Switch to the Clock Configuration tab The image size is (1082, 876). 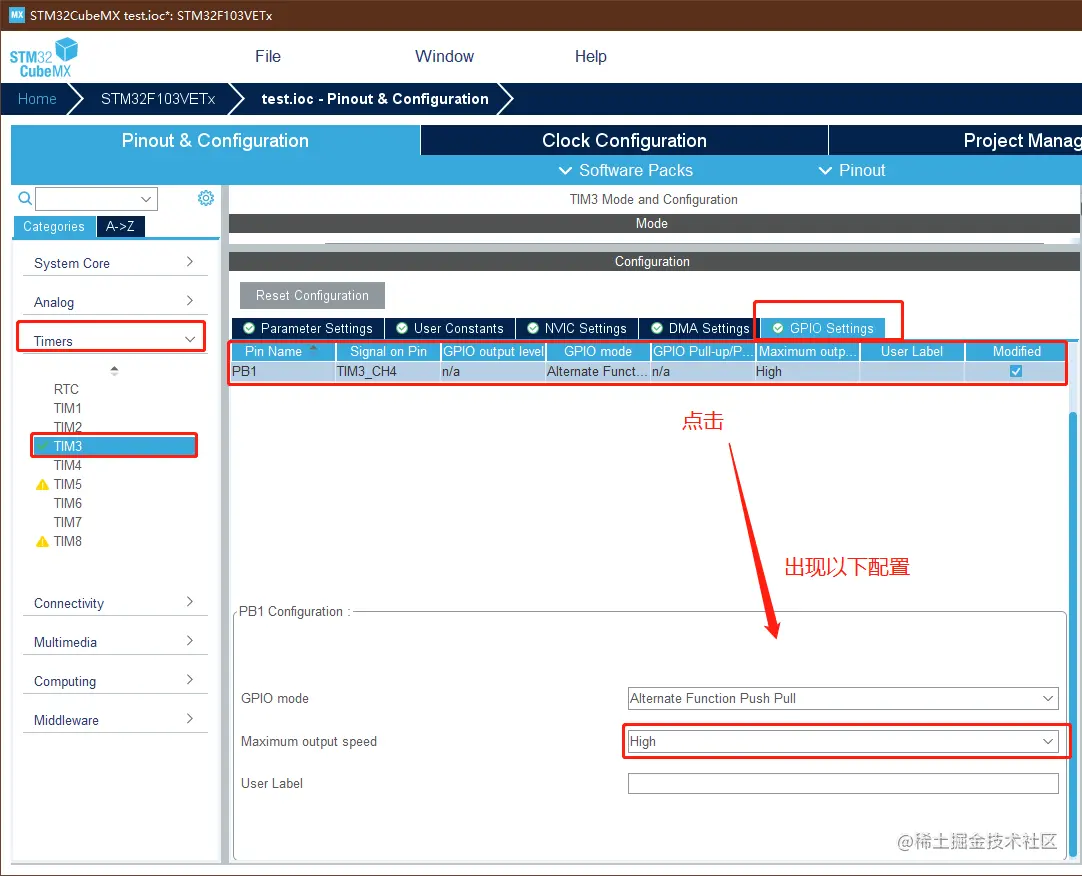click(x=624, y=140)
